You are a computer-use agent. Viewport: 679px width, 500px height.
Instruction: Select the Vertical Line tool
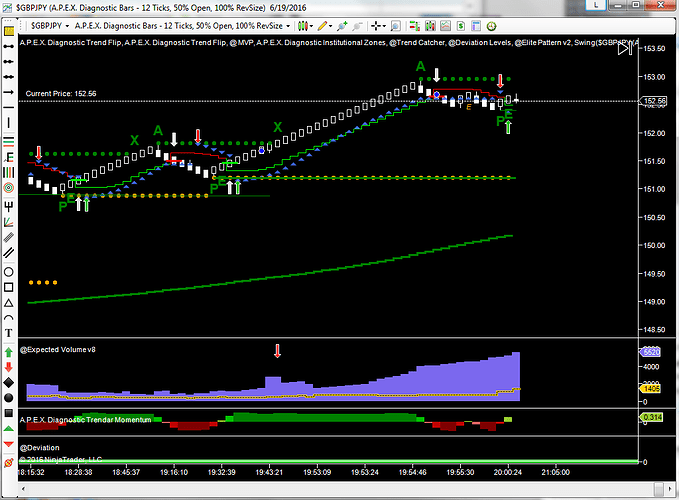(x=8, y=123)
